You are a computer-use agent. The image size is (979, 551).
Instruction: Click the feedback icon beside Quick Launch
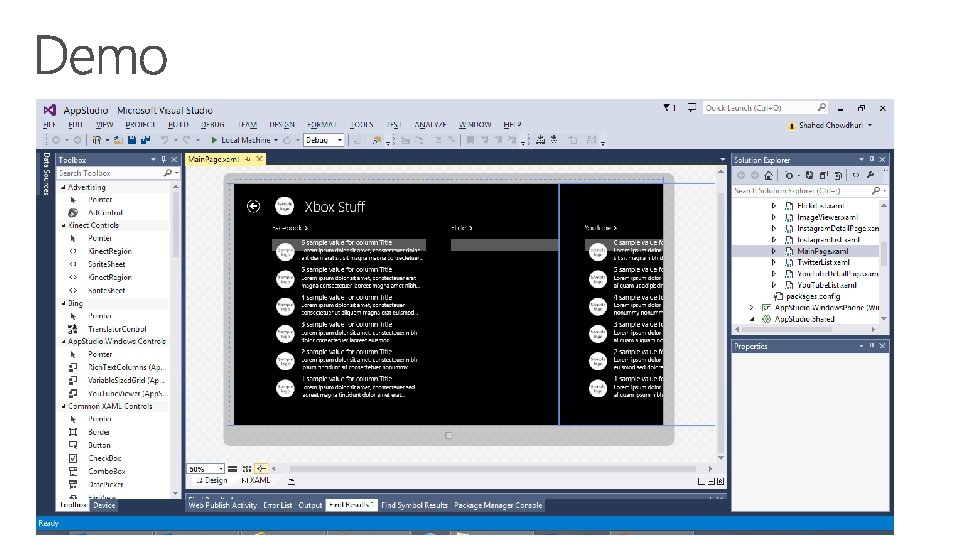click(x=691, y=108)
